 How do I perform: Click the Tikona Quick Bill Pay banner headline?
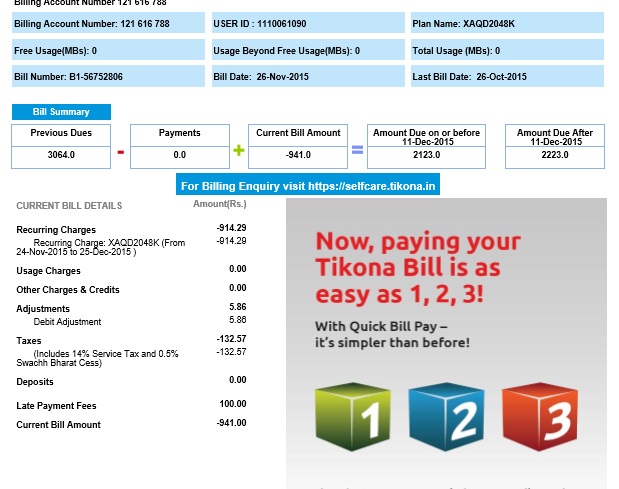[x=417, y=268]
